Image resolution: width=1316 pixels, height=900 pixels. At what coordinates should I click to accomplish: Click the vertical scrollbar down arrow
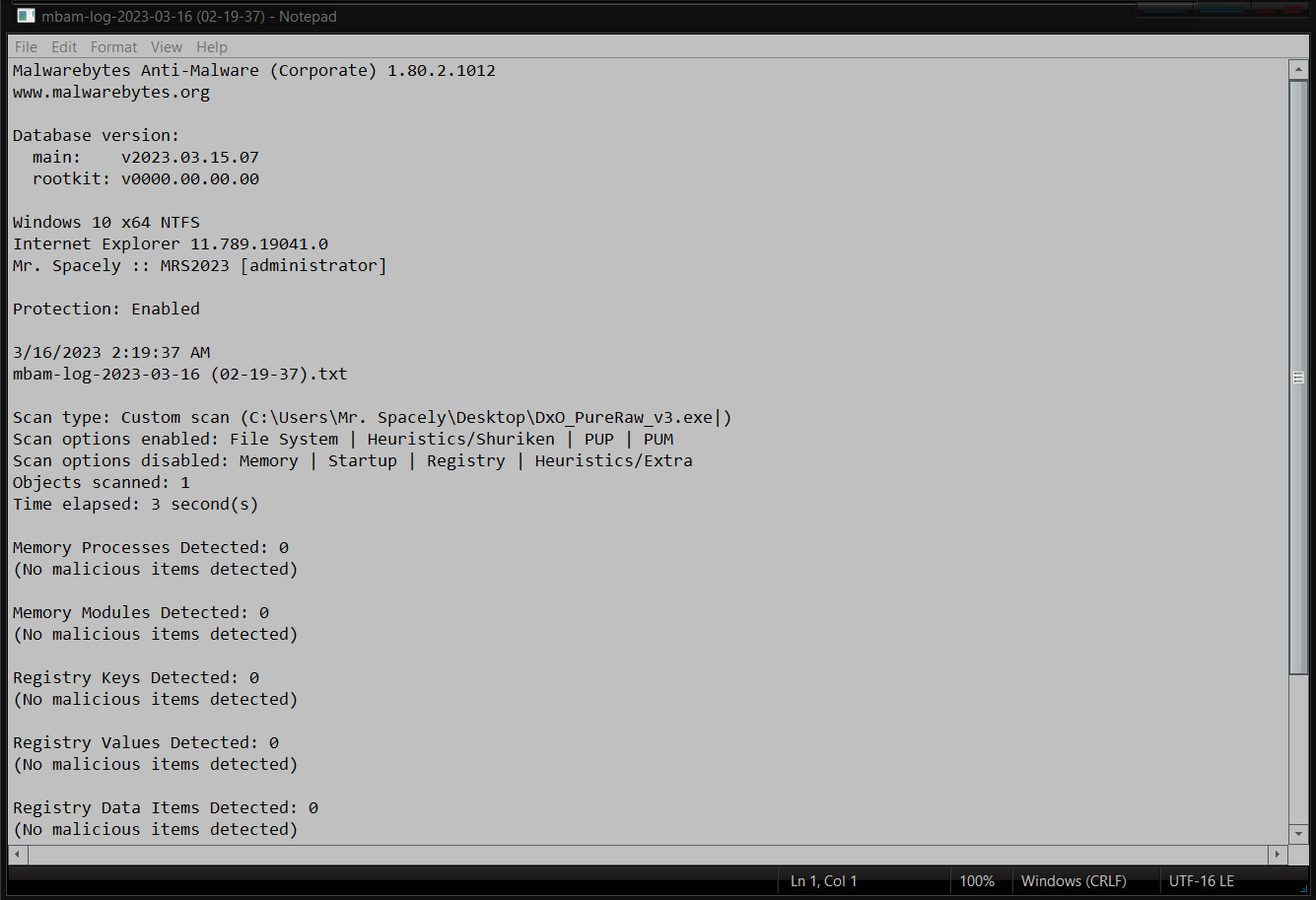click(x=1298, y=834)
